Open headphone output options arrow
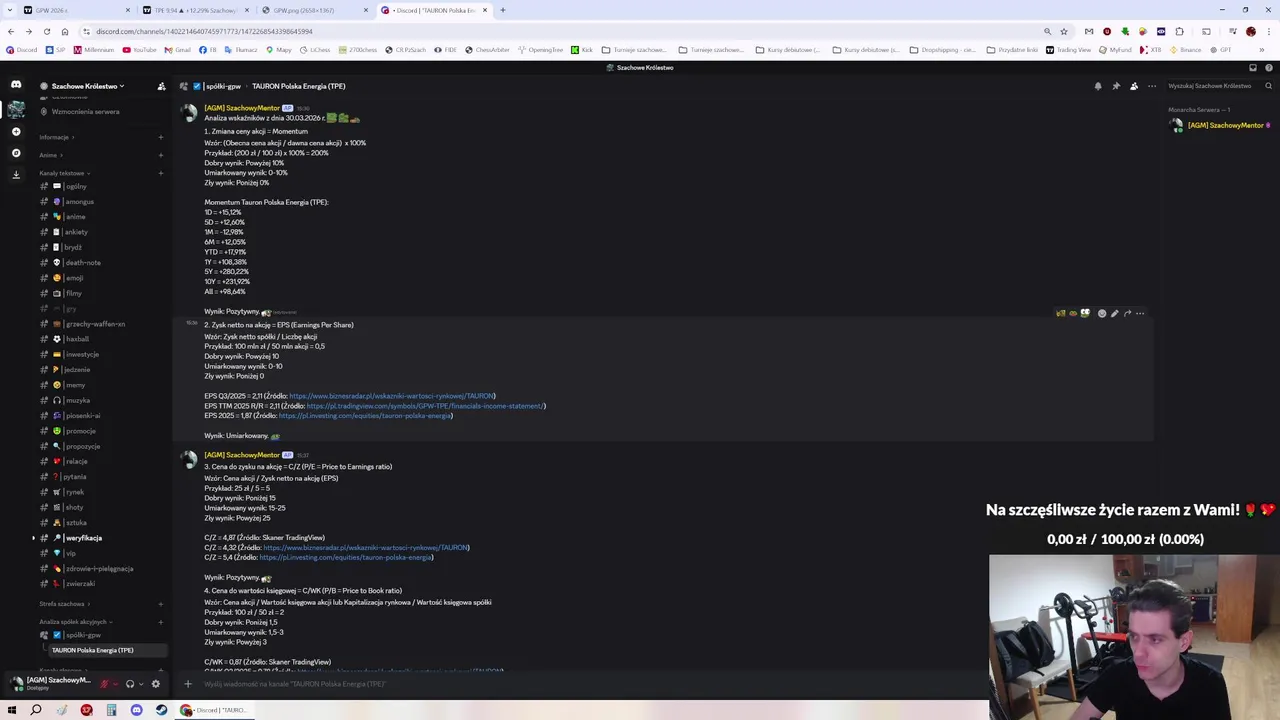 (x=141, y=684)
